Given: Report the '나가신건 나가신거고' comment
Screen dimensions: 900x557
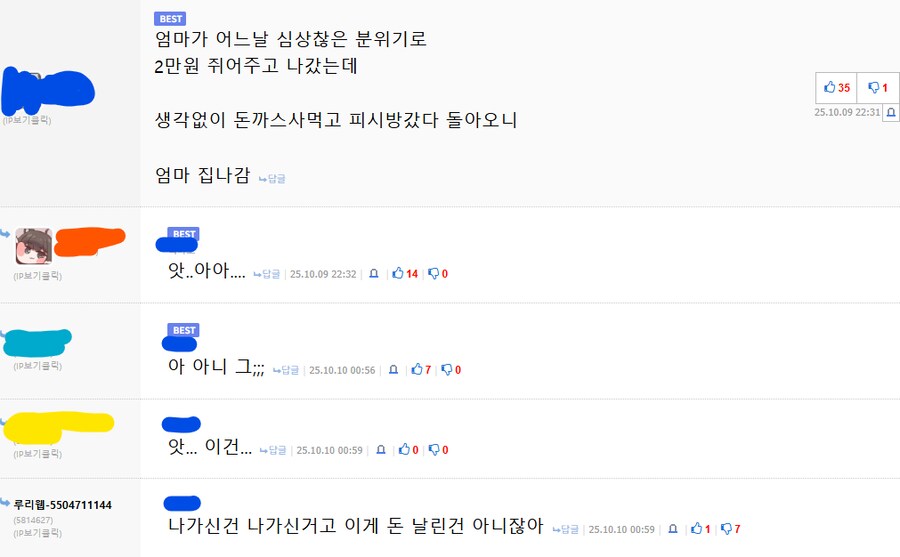Looking at the screenshot, I should pos(673,529).
